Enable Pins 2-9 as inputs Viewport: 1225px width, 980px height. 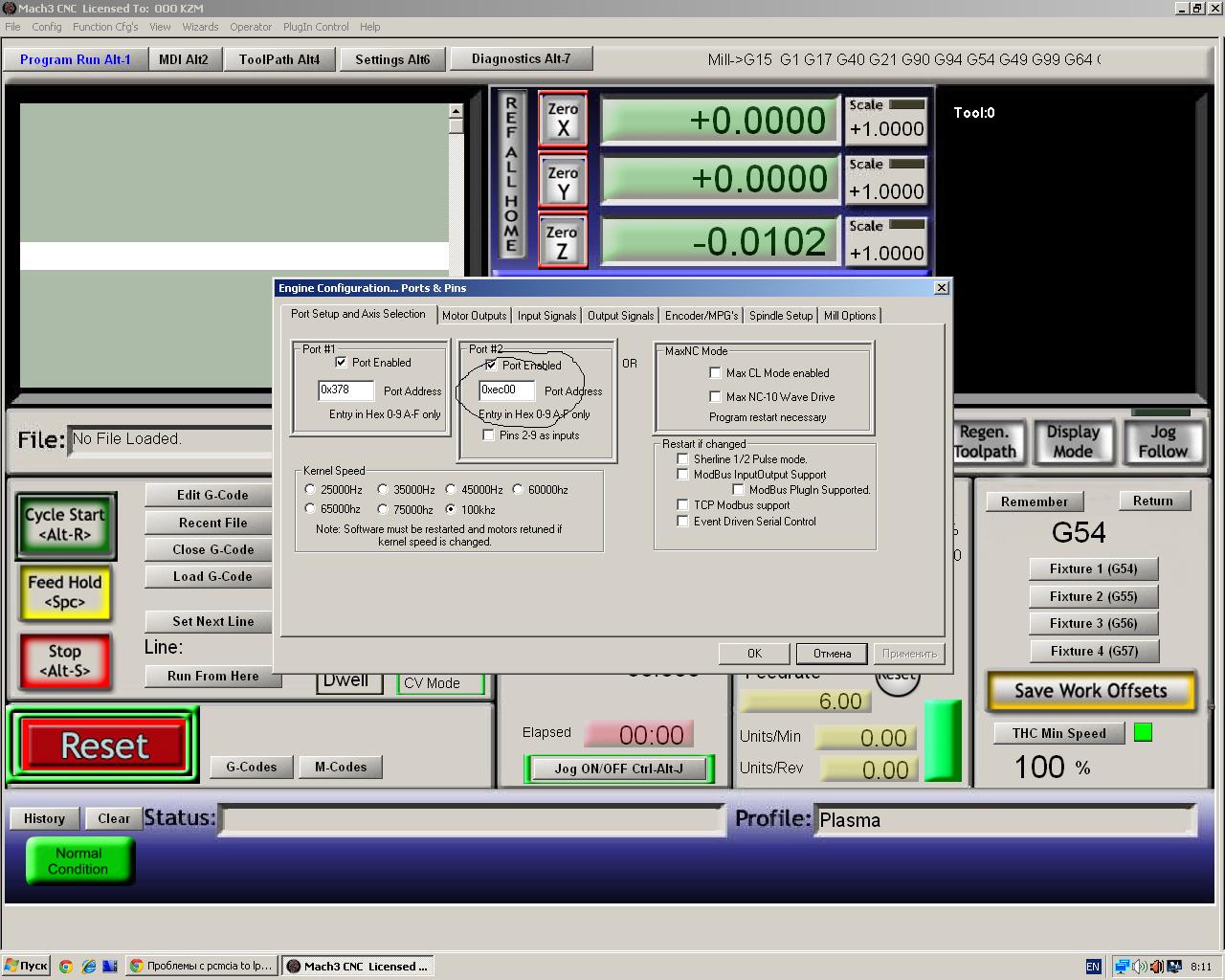(489, 435)
